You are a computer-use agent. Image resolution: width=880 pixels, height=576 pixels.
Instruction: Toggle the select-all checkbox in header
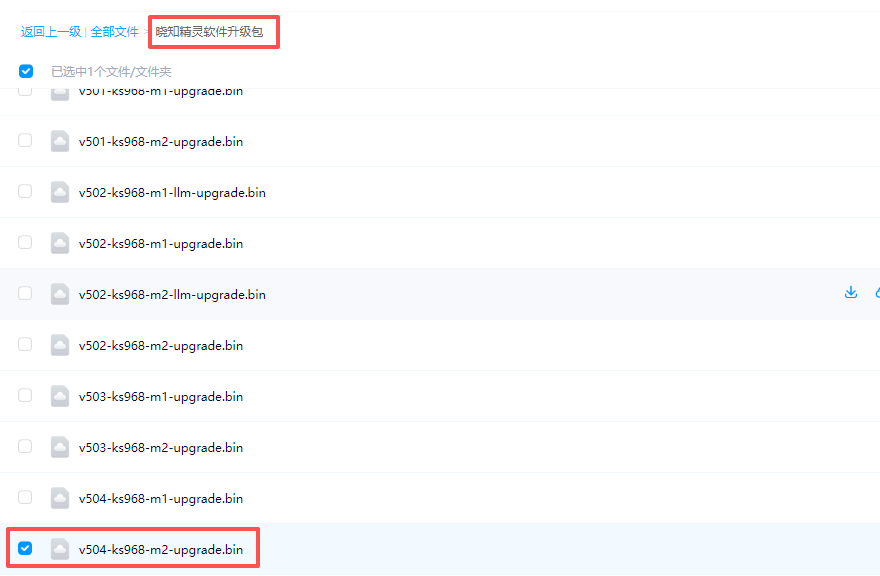[26, 71]
